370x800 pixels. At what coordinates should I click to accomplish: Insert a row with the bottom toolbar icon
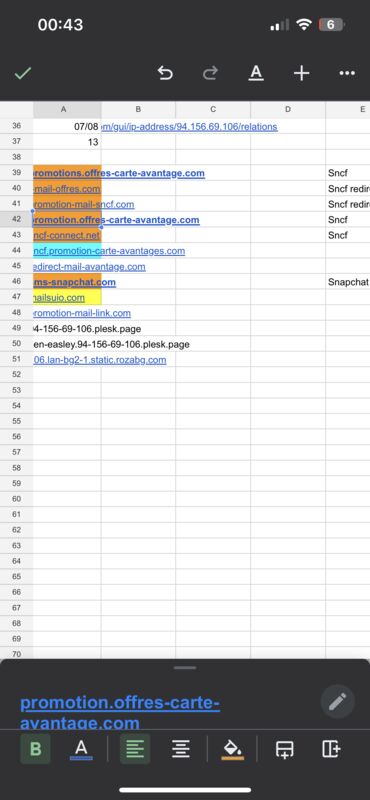click(x=285, y=749)
